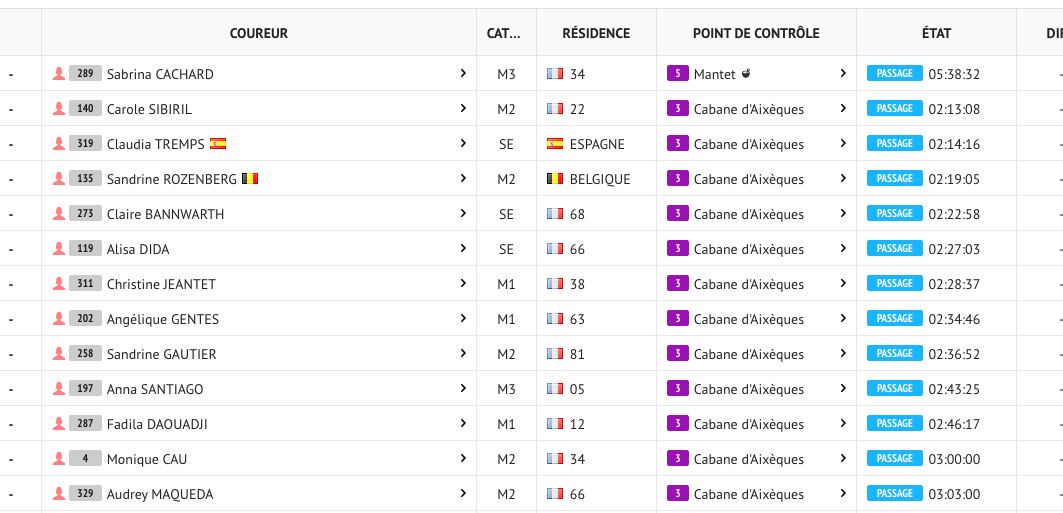Expand Claire BANNWARTH runner details chevron
Viewport: 1063px width, 513px height.
(463, 214)
